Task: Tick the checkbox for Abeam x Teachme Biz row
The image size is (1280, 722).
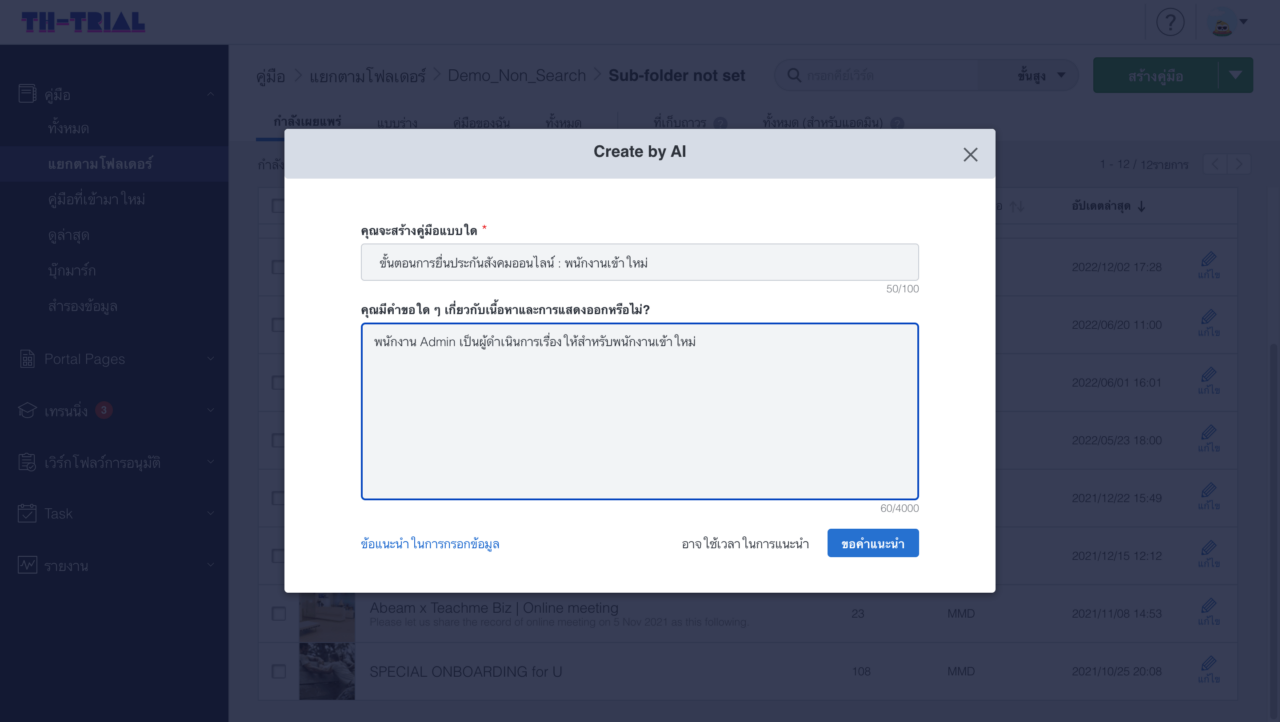Action: pos(277,614)
